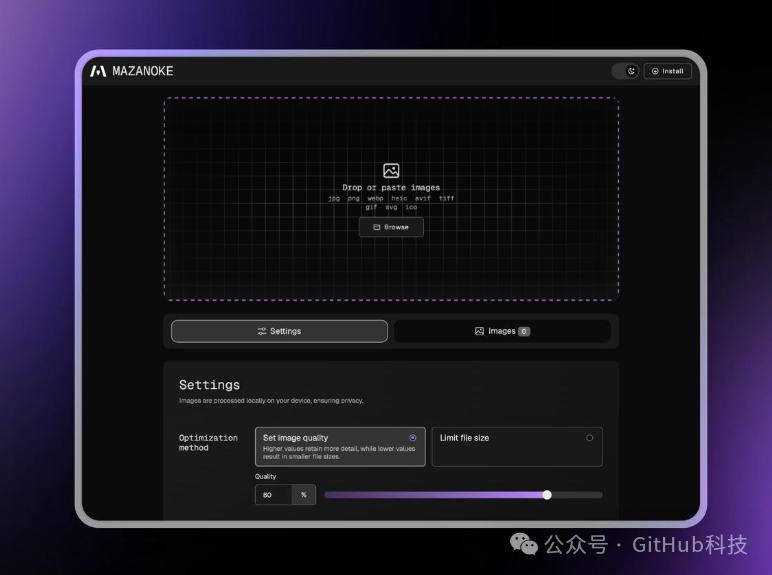This screenshot has width=772, height=575.
Task: Click the MAZANOKE logo icon
Action: click(98, 71)
